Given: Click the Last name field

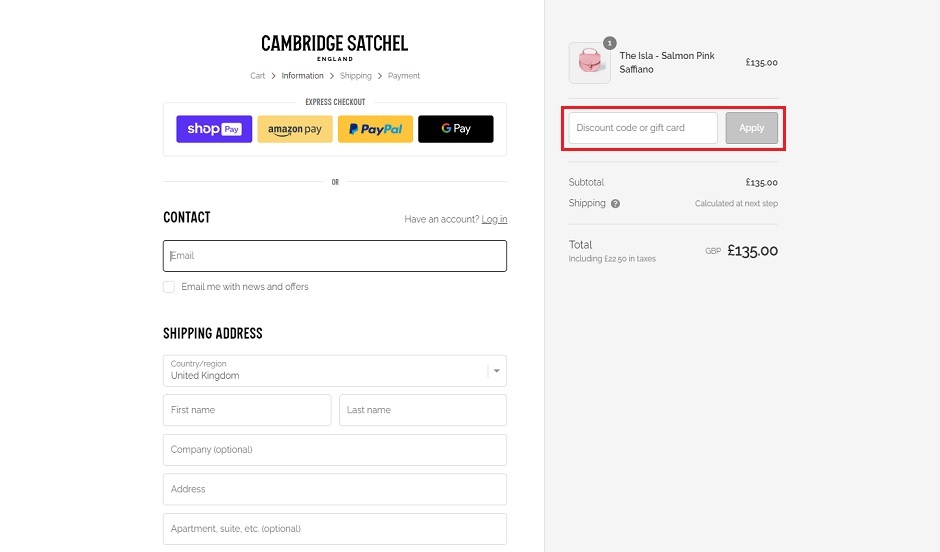Looking at the screenshot, I should (423, 410).
